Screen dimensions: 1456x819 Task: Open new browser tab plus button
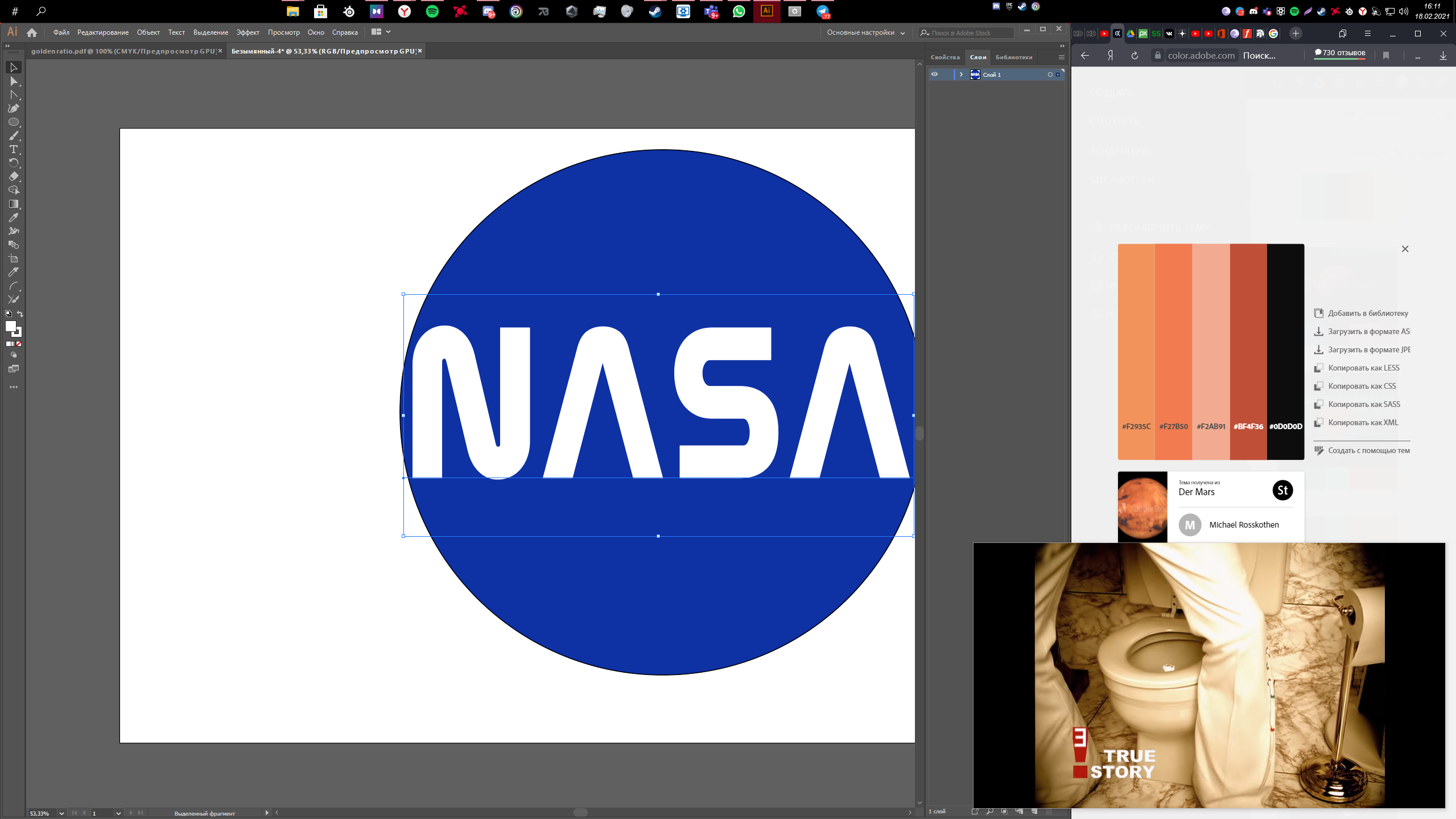[x=1296, y=34]
